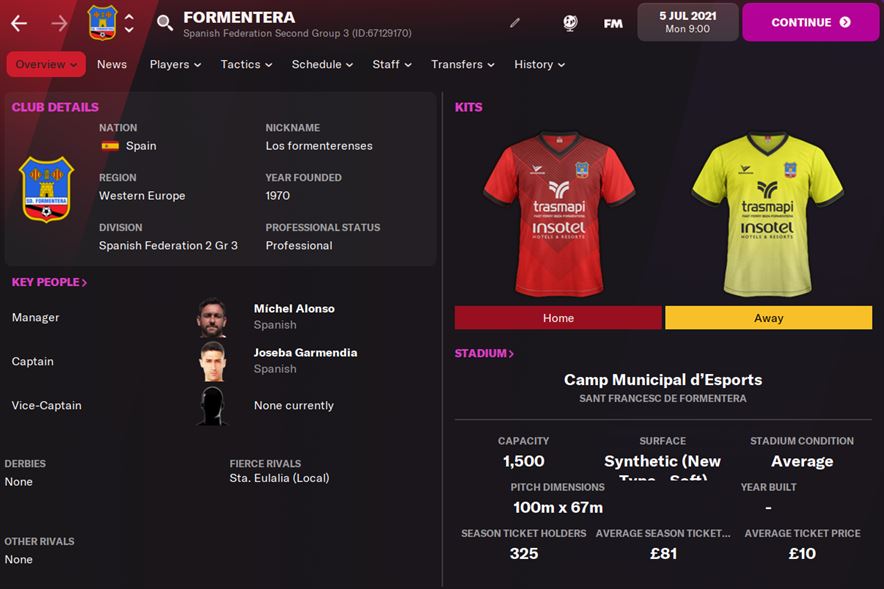Image resolution: width=884 pixels, height=589 pixels.
Task: Click the Formentera club badge in header
Action: click(102, 23)
